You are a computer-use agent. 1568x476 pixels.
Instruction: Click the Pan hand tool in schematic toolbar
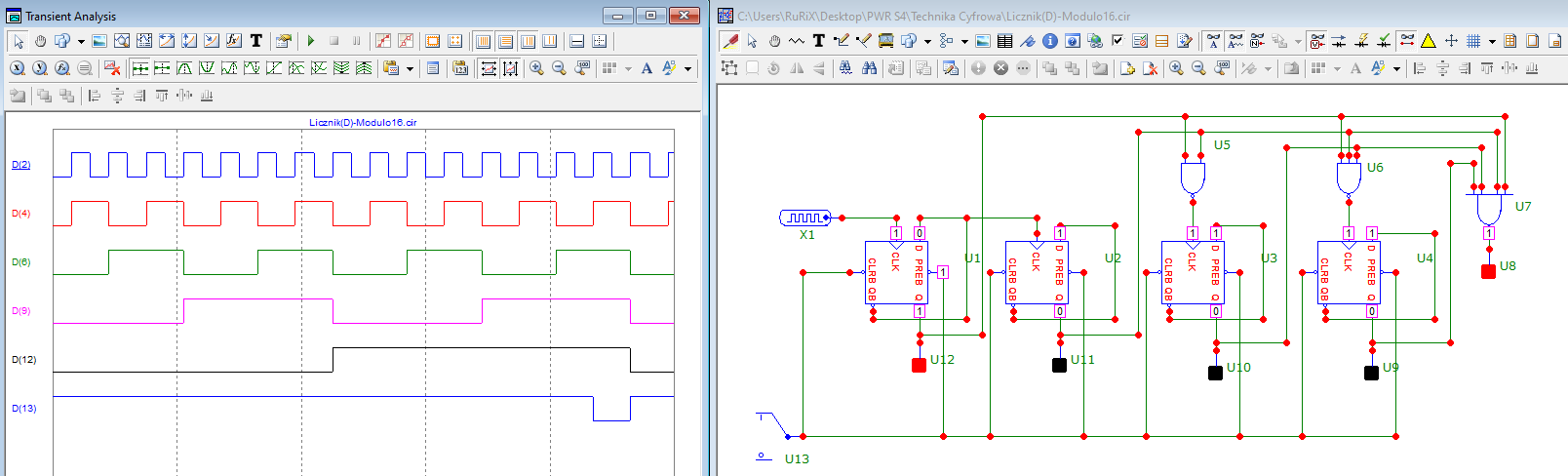point(774,41)
